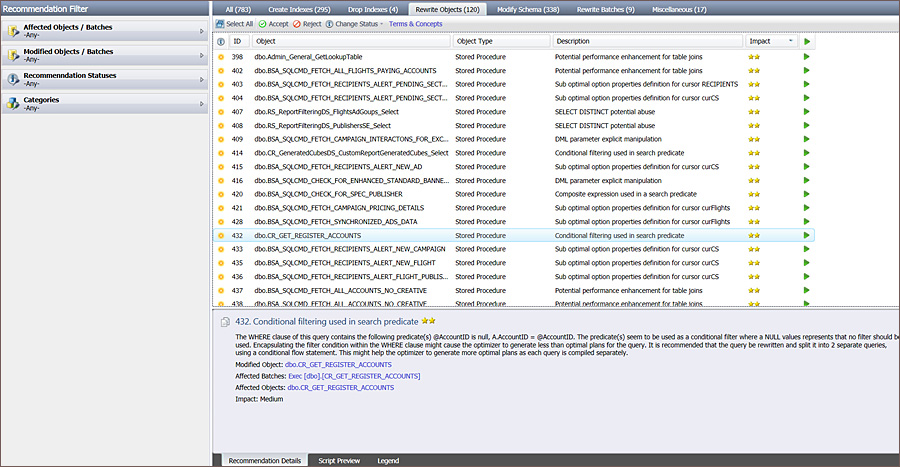Click the impact stars for row 421

point(754,208)
